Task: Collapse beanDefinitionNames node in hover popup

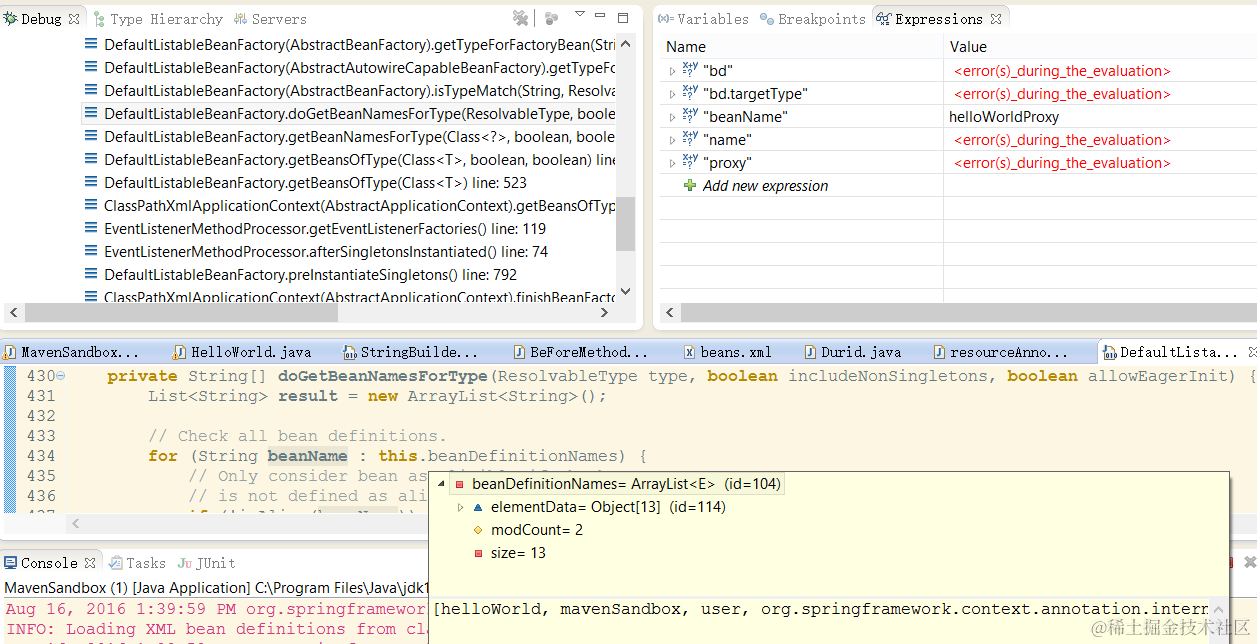Action: point(442,484)
